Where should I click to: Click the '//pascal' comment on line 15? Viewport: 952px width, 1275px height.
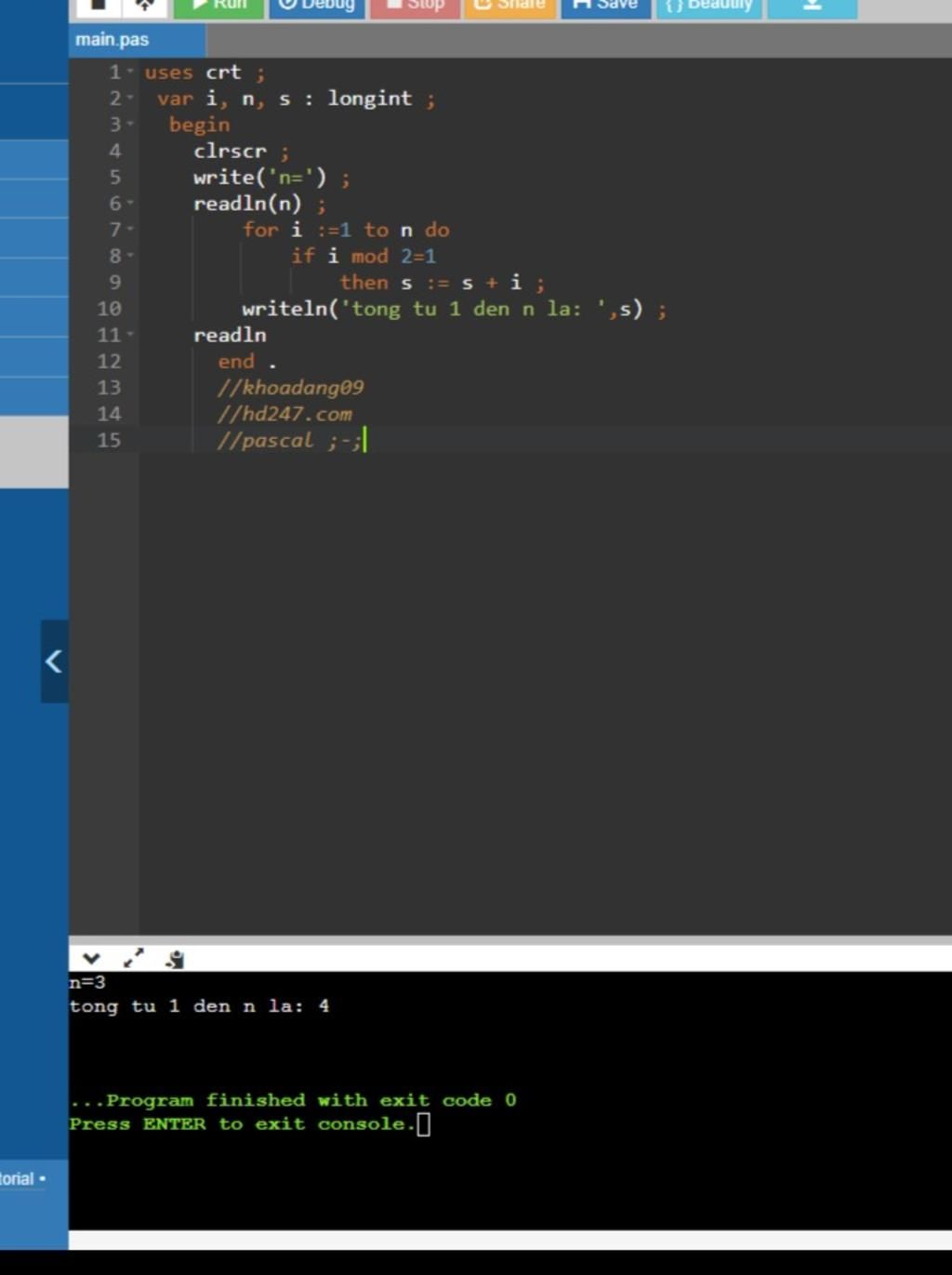tap(289, 440)
